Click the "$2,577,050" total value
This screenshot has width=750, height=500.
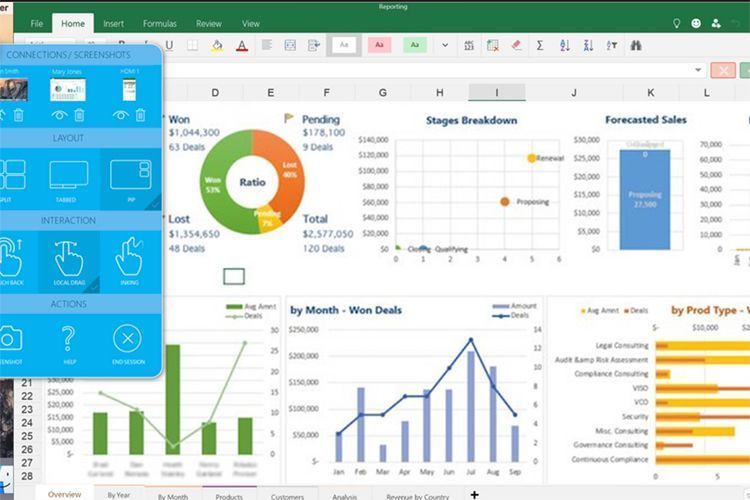point(328,234)
